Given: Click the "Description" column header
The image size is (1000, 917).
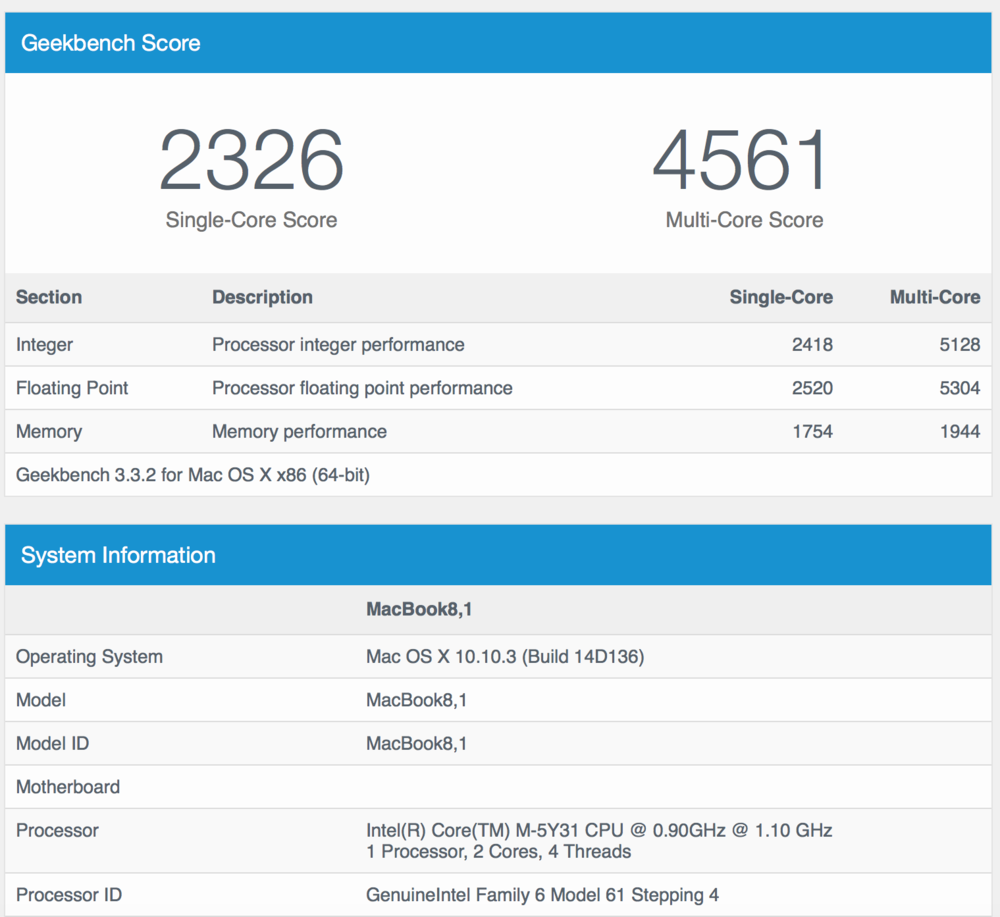Looking at the screenshot, I should click(x=262, y=297).
